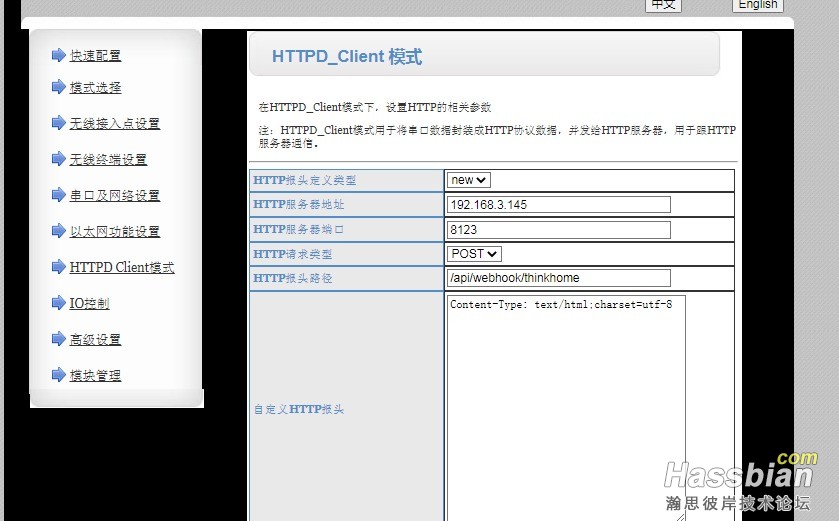Click the arrow icon beside HTTPD Client模式
Image resolution: width=839 pixels, height=521 pixels.
tap(58, 266)
